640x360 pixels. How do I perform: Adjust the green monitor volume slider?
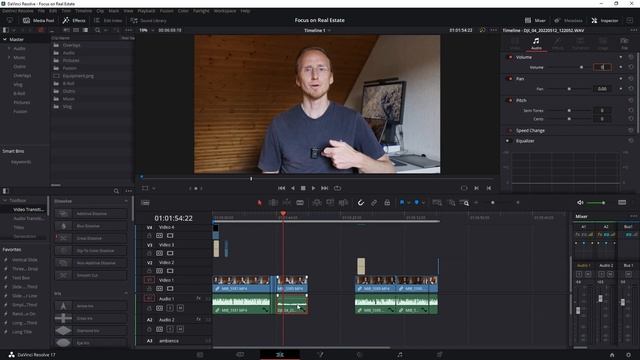(596, 202)
